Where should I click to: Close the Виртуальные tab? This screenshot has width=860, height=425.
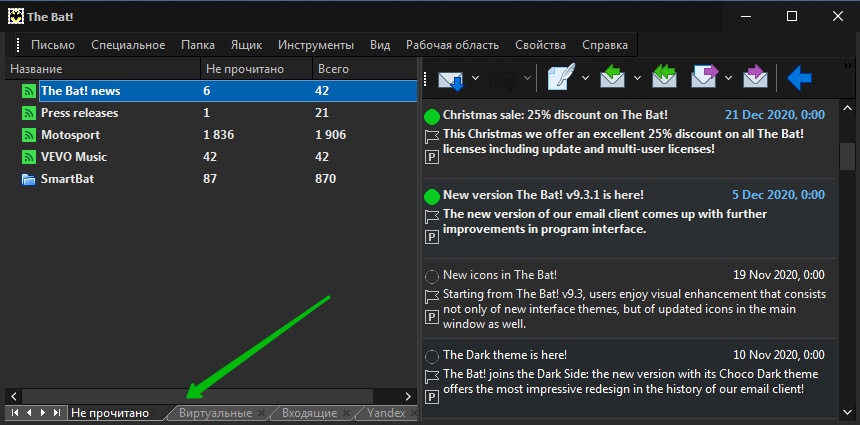point(262,413)
